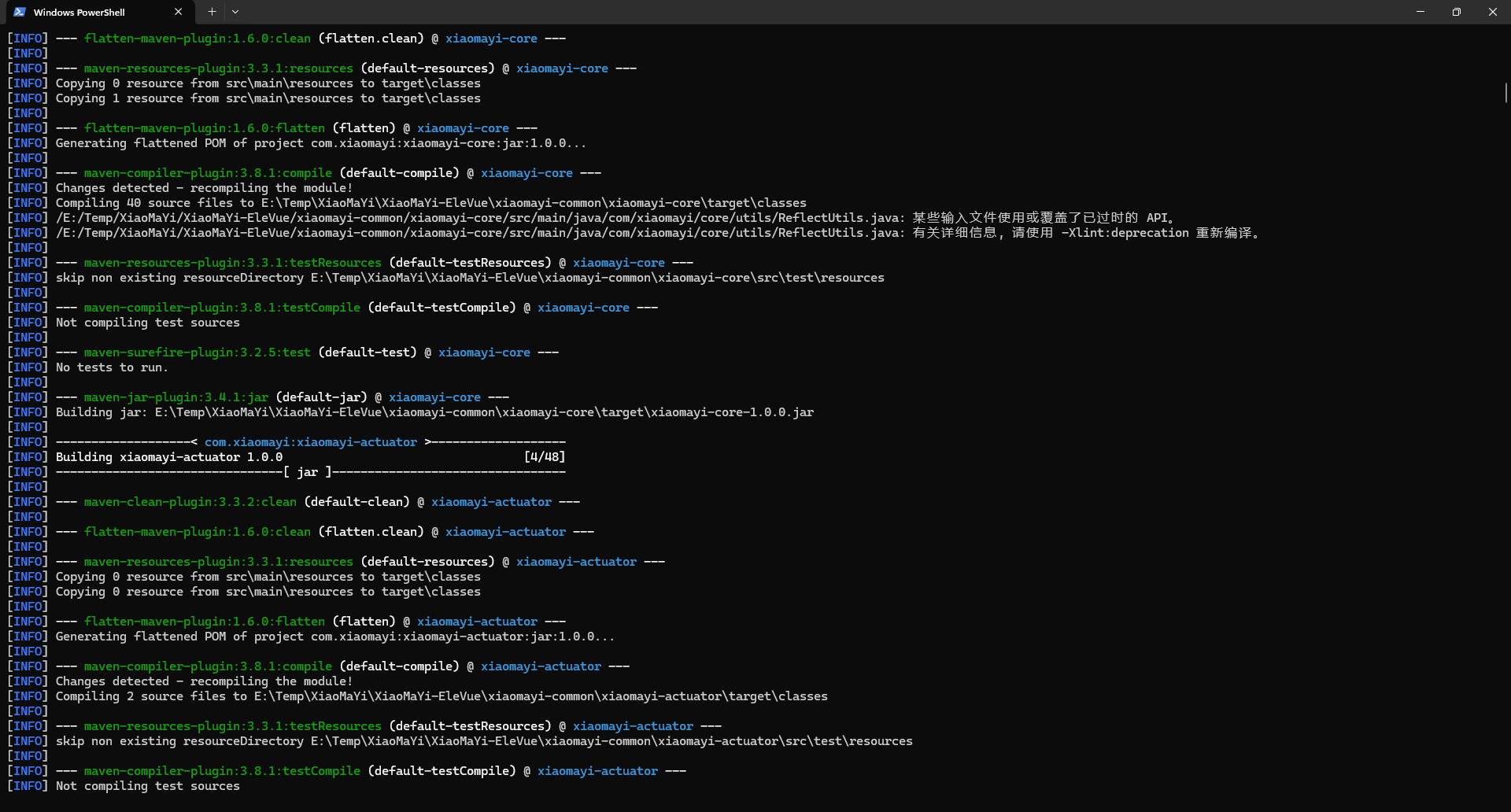Open a new terminal tab
1511x812 pixels.
click(x=212, y=12)
